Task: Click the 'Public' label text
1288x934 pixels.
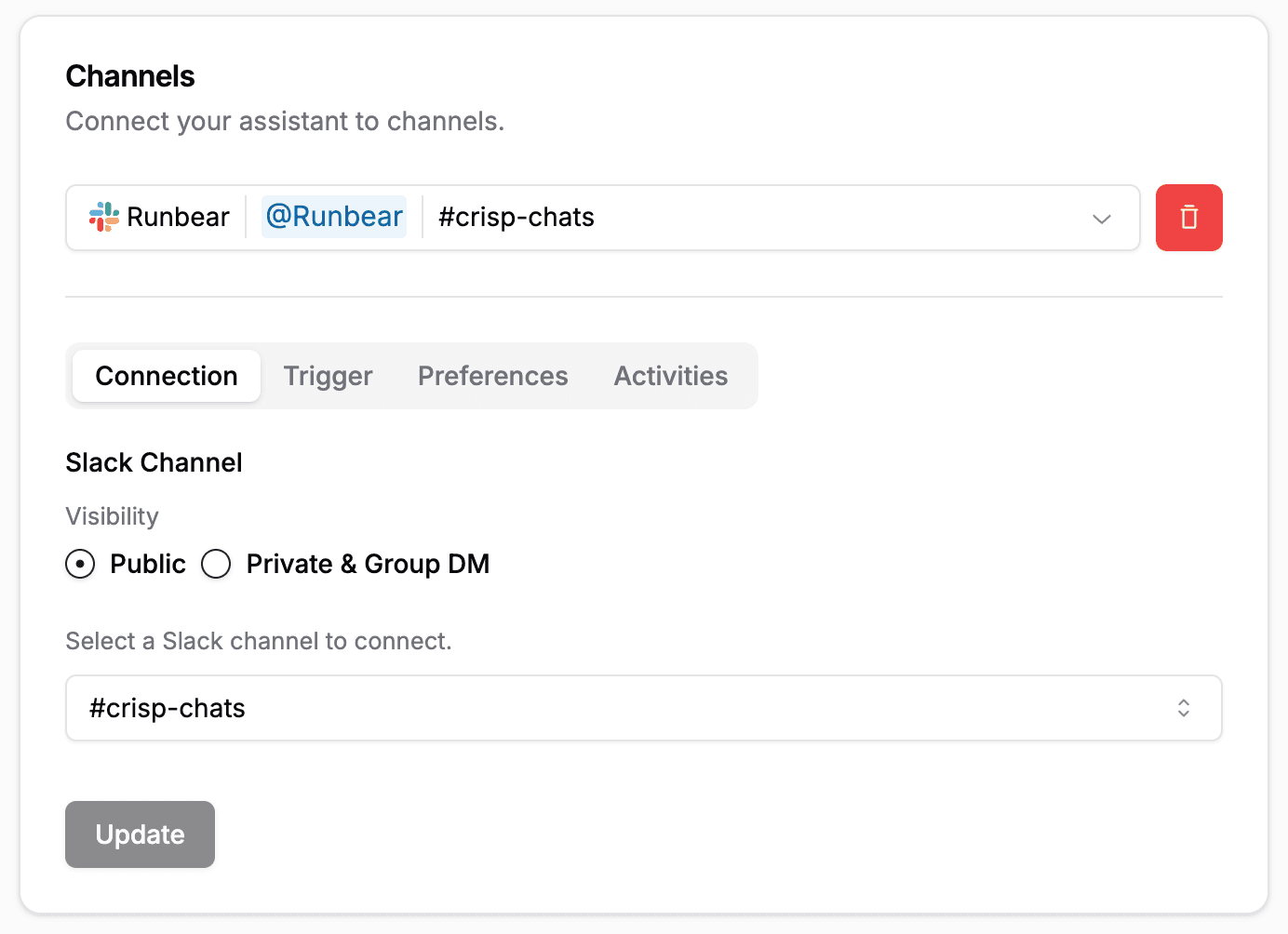Action: coord(148,564)
